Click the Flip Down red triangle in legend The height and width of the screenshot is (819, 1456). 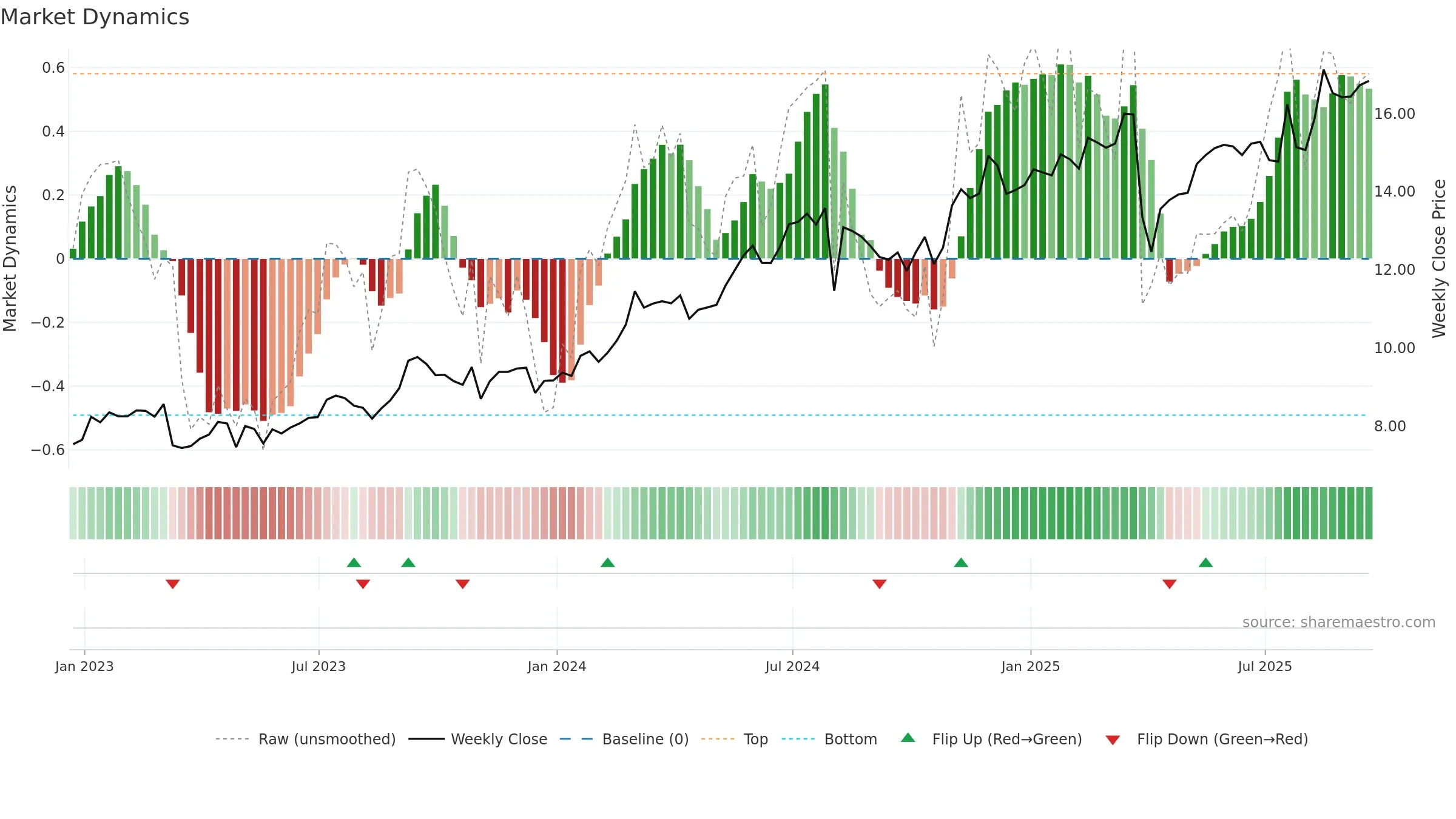(1113, 740)
